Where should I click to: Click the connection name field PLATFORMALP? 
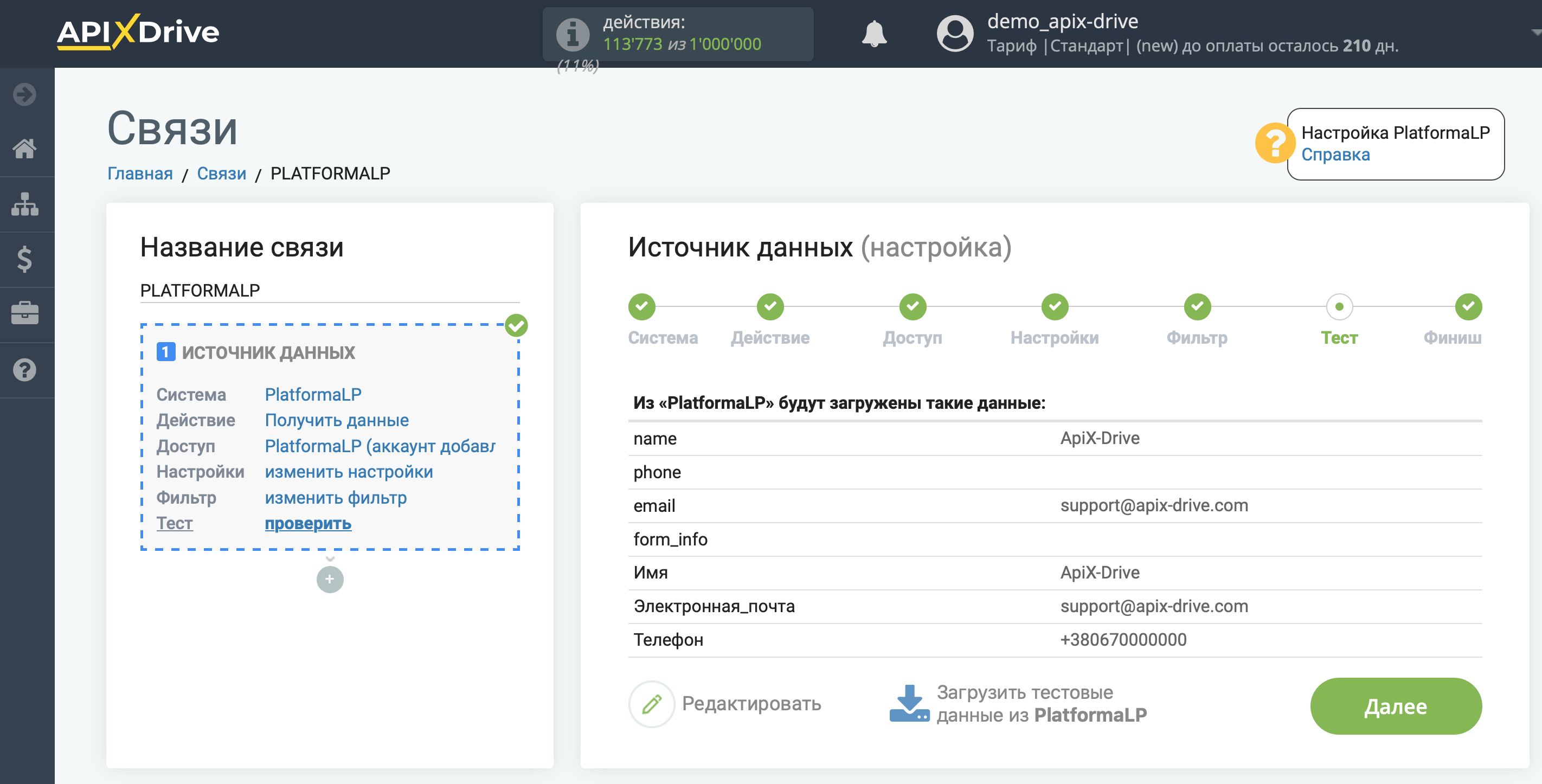pos(329,291)
